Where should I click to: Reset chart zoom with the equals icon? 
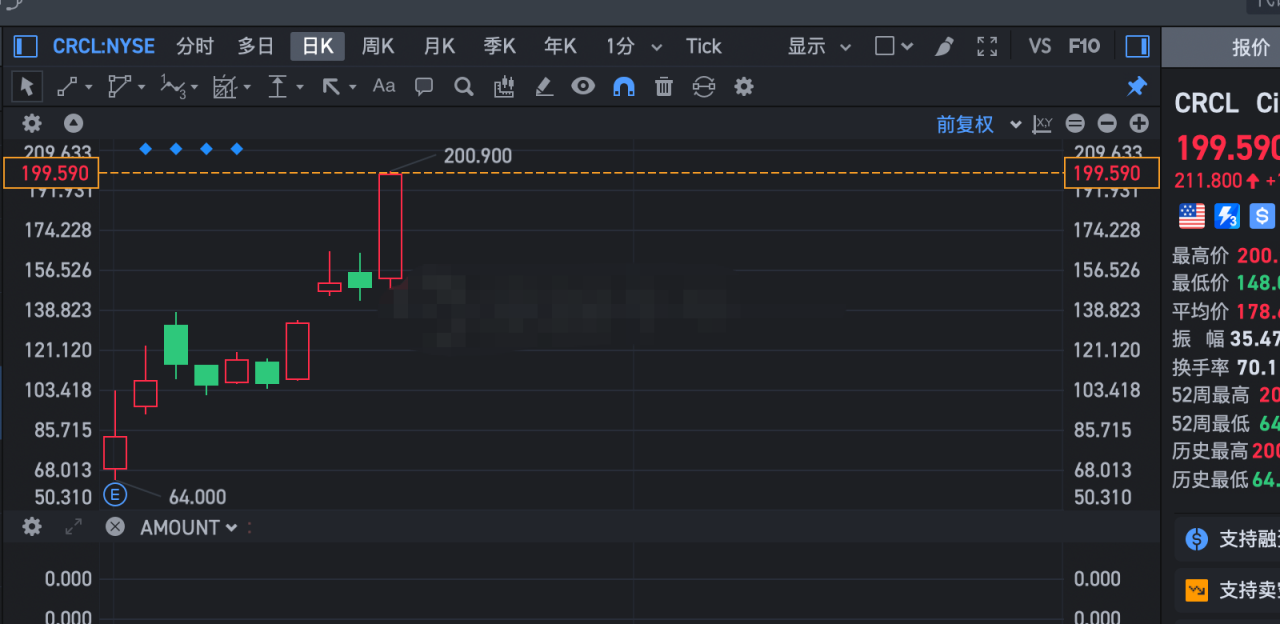click(x=1075, y=124)
